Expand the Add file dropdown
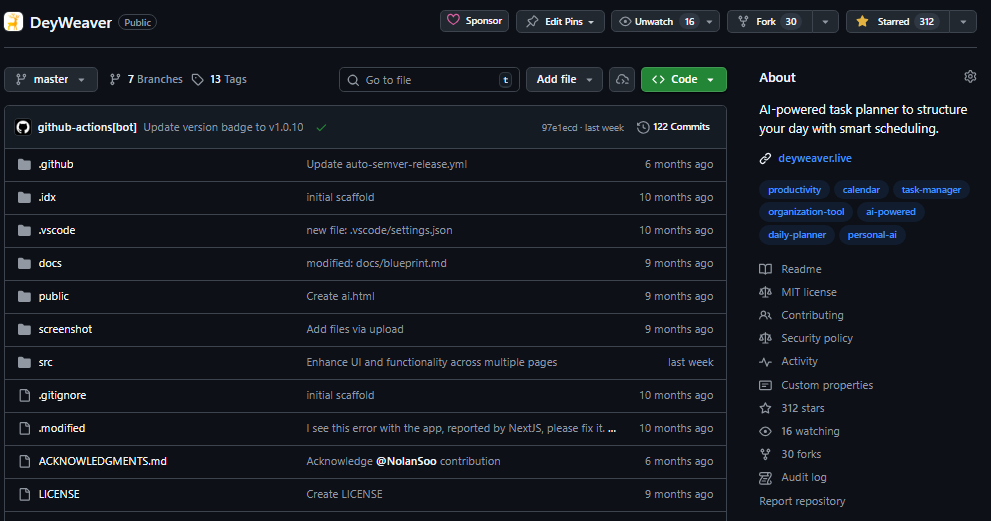Image resolution: width=991 pixels, height=521 pixels. (x=564, y=80)
